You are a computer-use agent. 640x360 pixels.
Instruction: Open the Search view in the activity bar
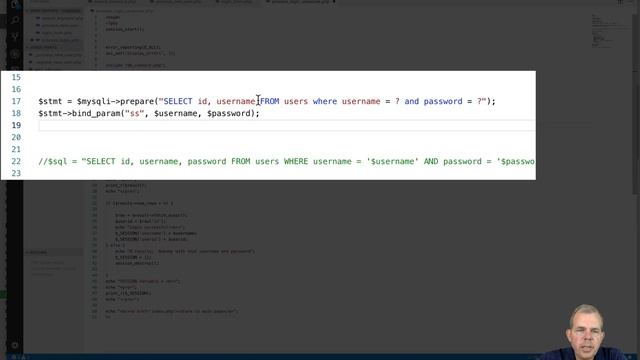[x=15, y=20]
